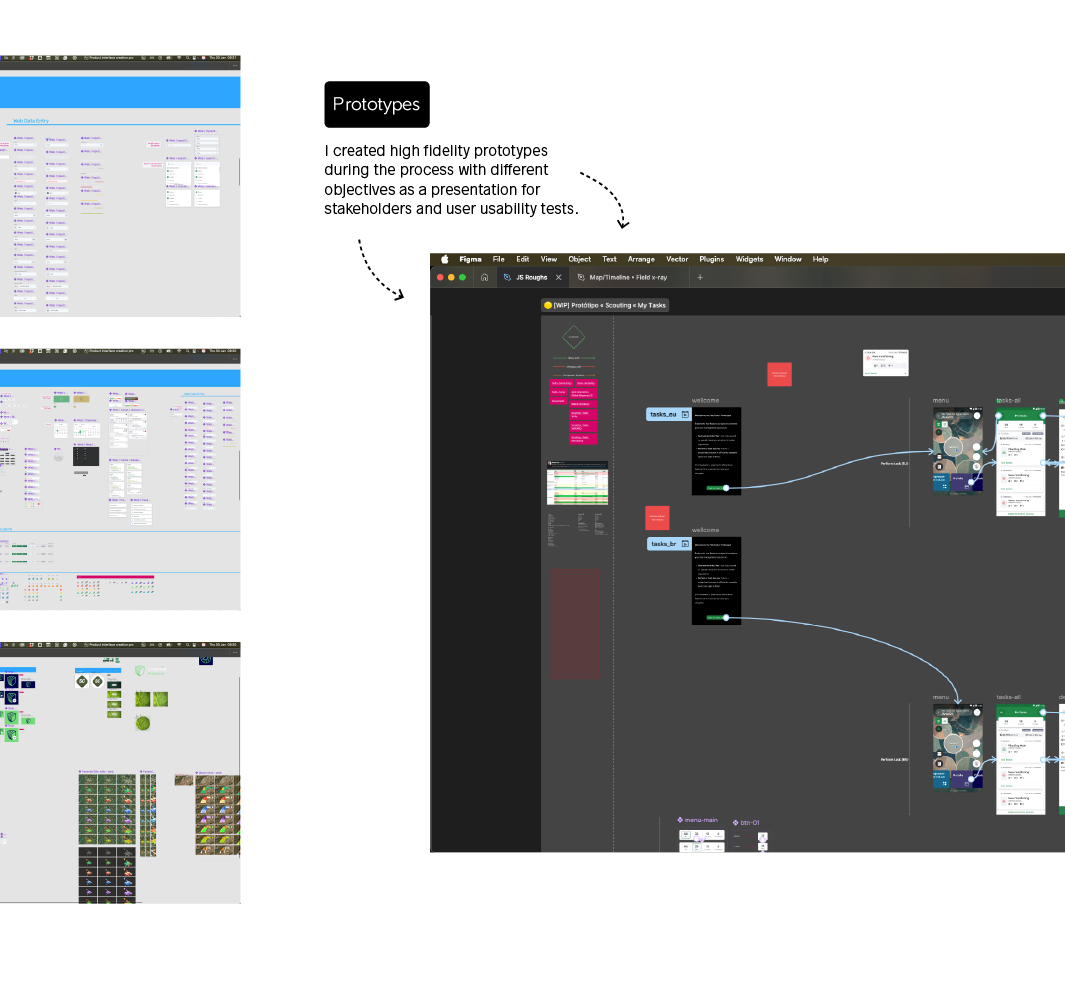Click the tasks_br flow play icon
Screen dimensions: 1065x1001
coord(686,544)
